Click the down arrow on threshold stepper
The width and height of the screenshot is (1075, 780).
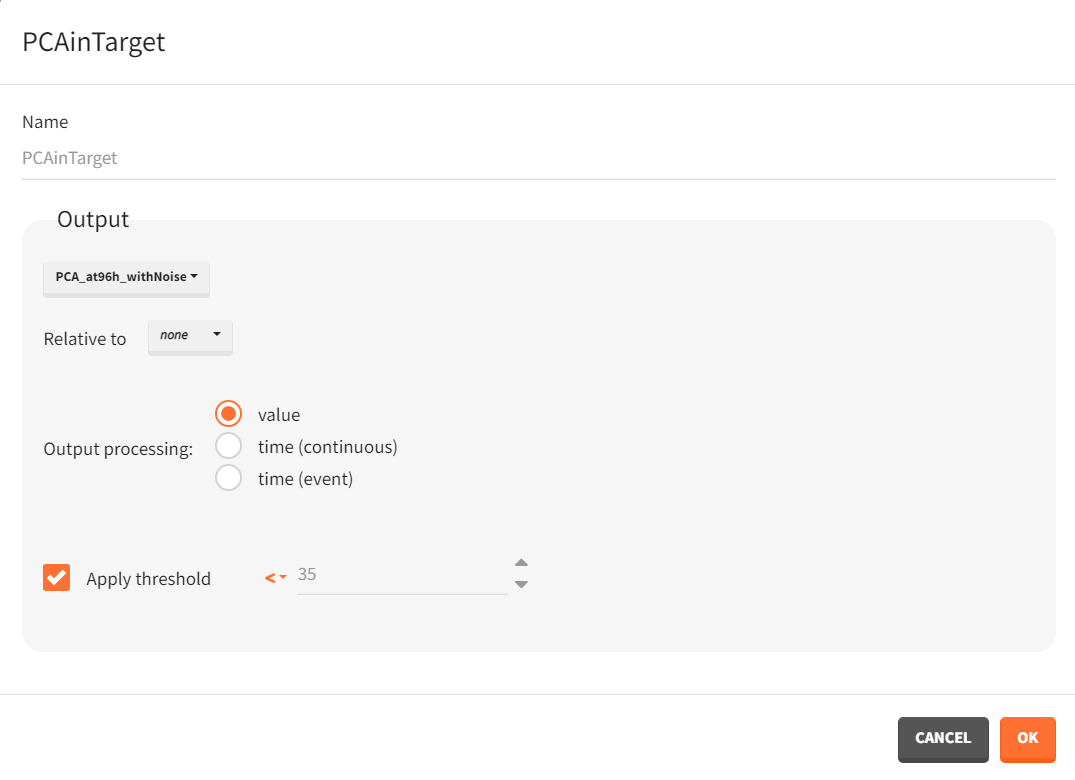click(521, 585)
